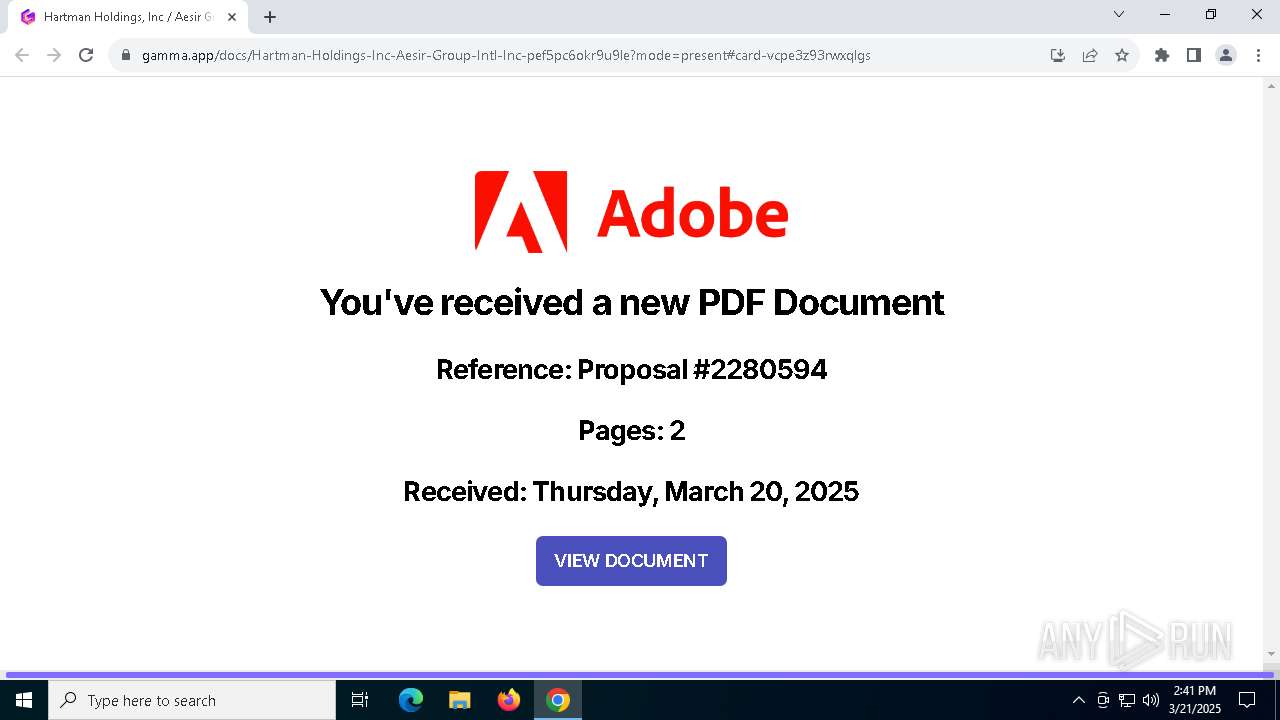Select the Hartman Holdings, Inc tab
The height and width of the screenshot is (720, 1280).
tap(128, 17)
